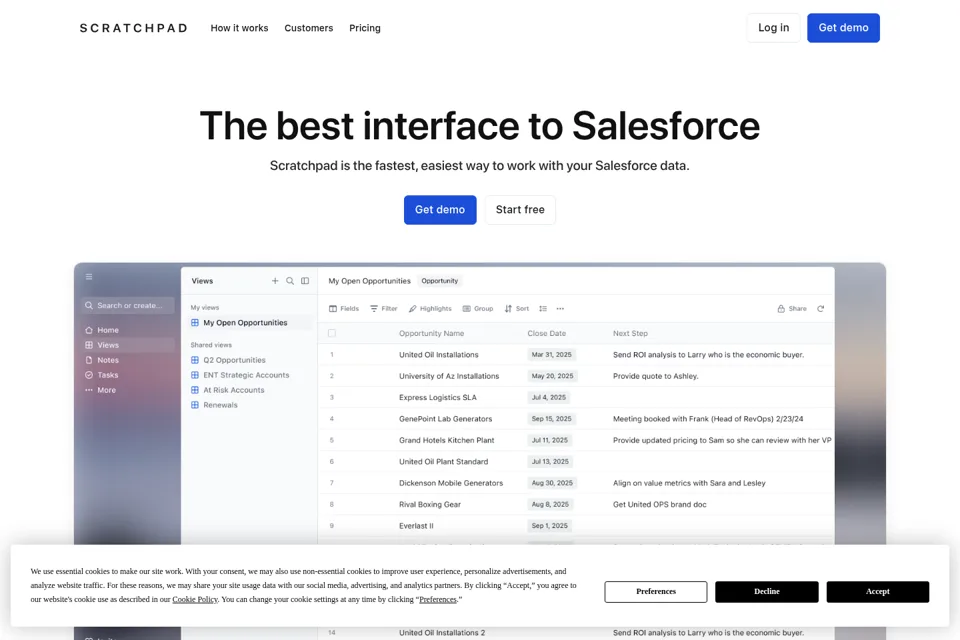Select My Open Opportunities view
This screenshot has width=960, height=640.
[249, 323]
